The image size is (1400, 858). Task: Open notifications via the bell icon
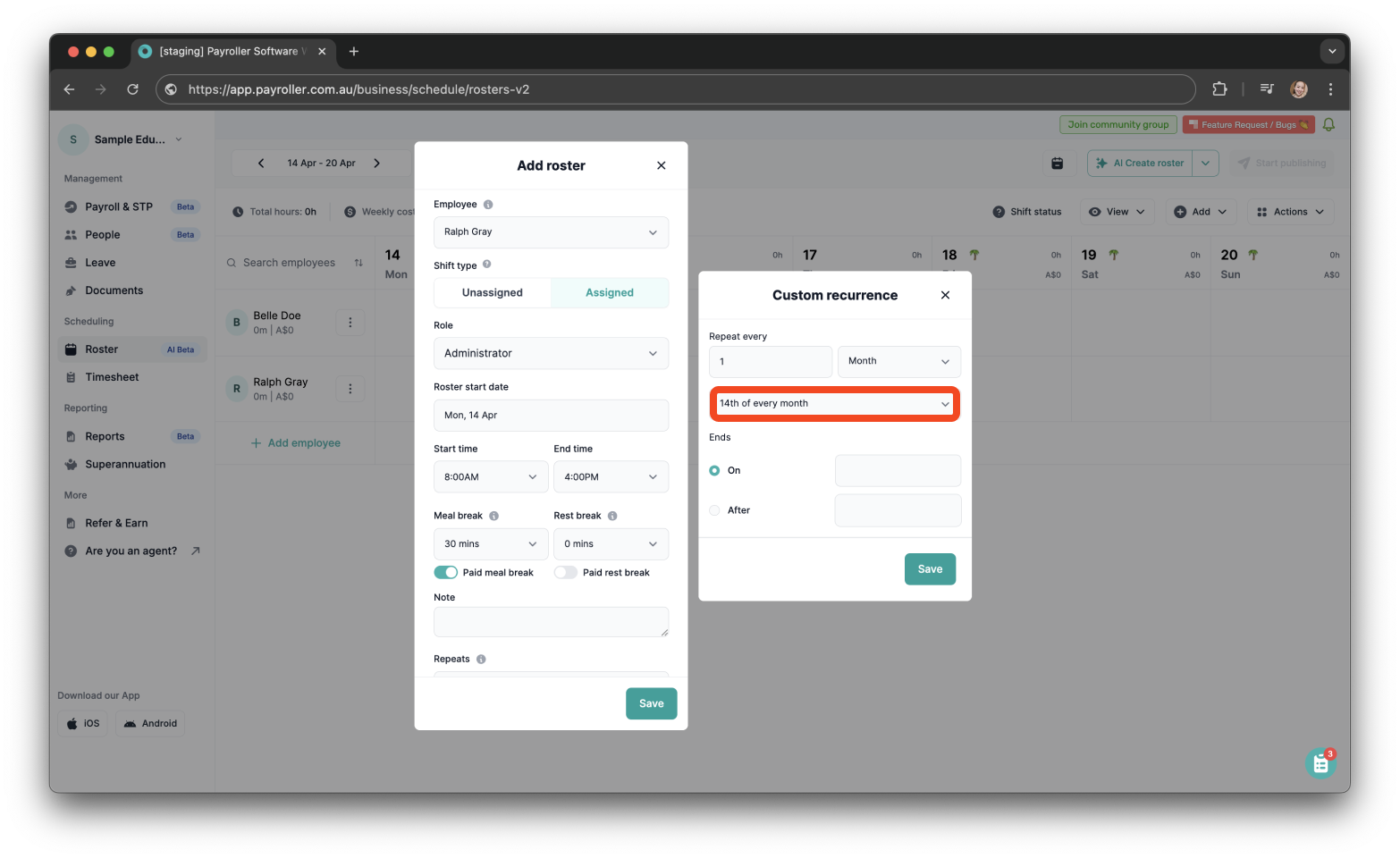(1328, 124)
